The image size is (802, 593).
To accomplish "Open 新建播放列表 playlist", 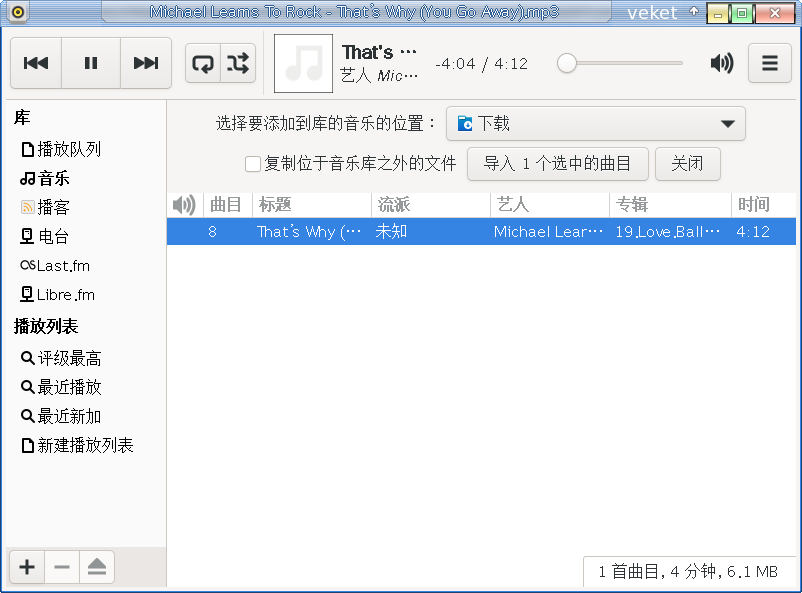I will (85, 445).
